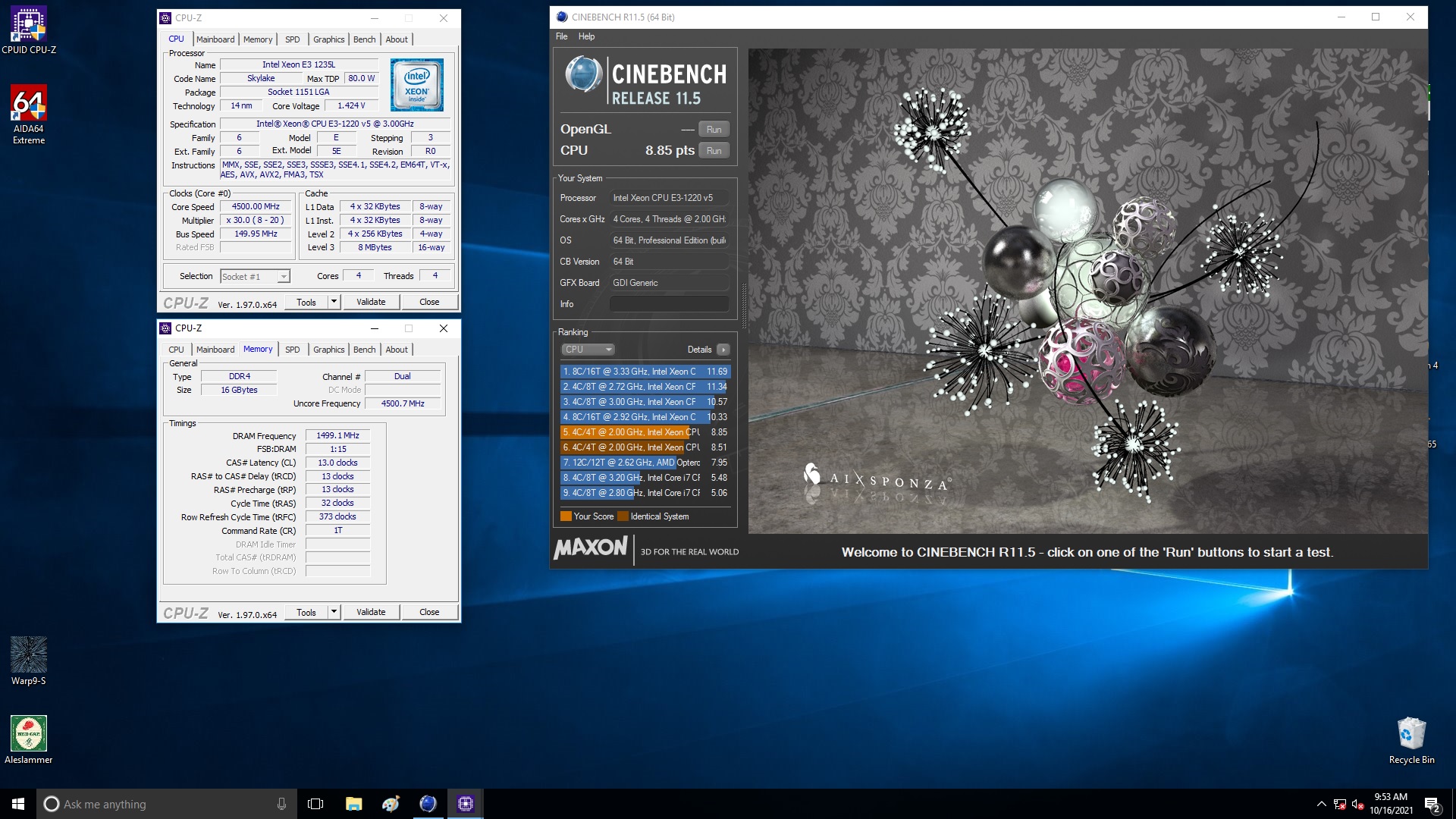Expand Tools dropdown arrow in lower CPU-Z

click(x=334, y=612)
